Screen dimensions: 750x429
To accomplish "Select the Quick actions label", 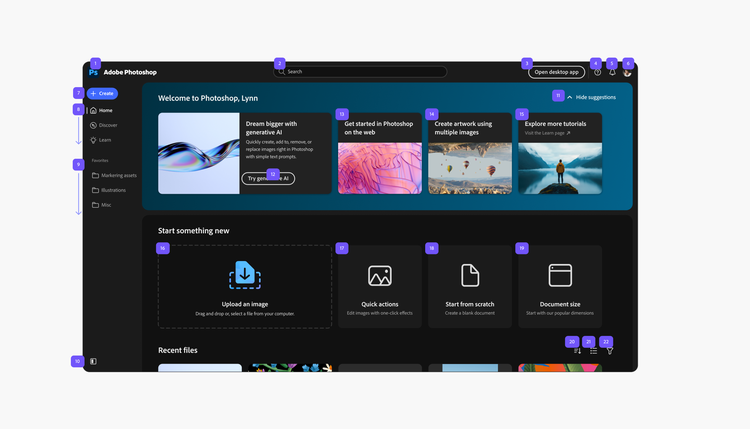I will (380, 304).
